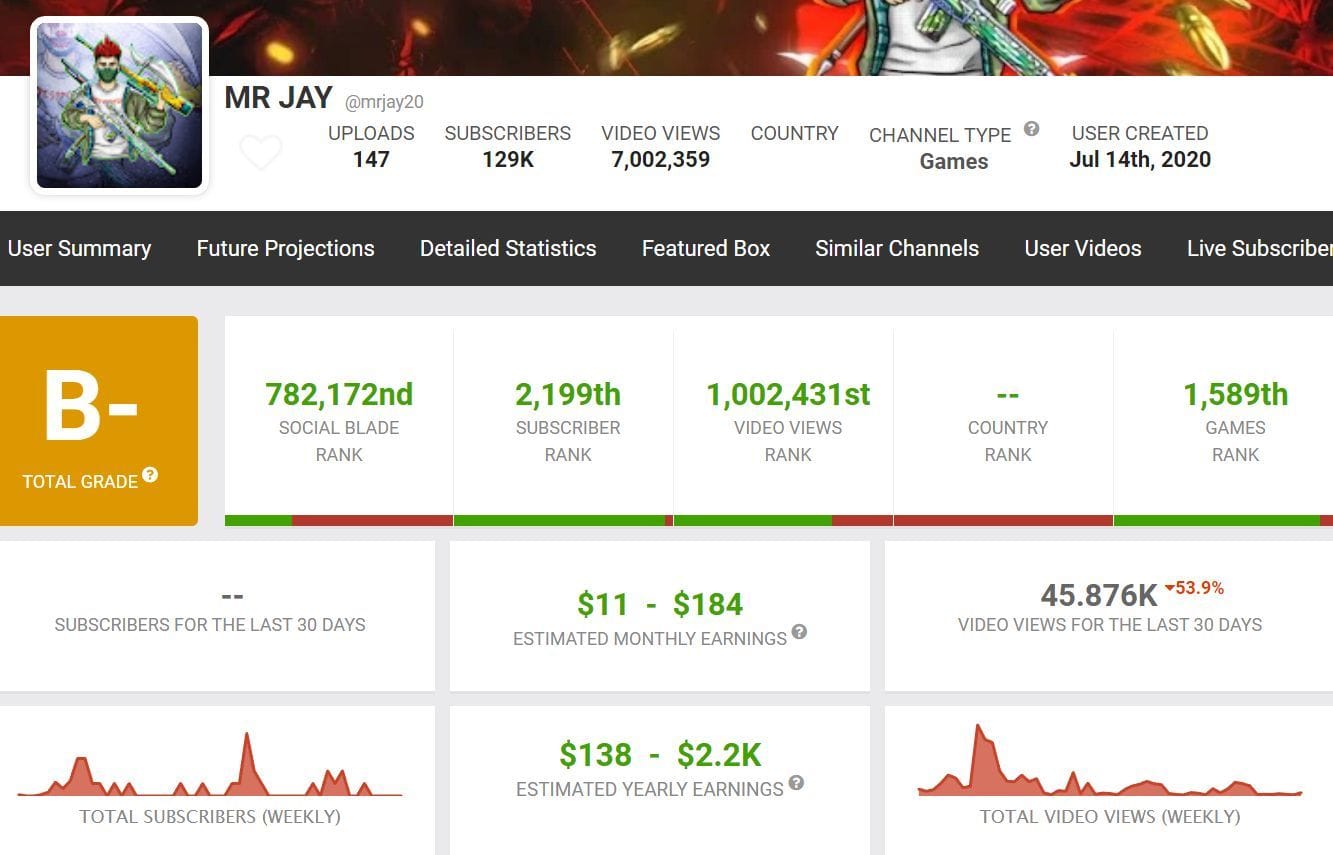Switch to the Future Projections tab
The image size is (1333, 855).
285,248
